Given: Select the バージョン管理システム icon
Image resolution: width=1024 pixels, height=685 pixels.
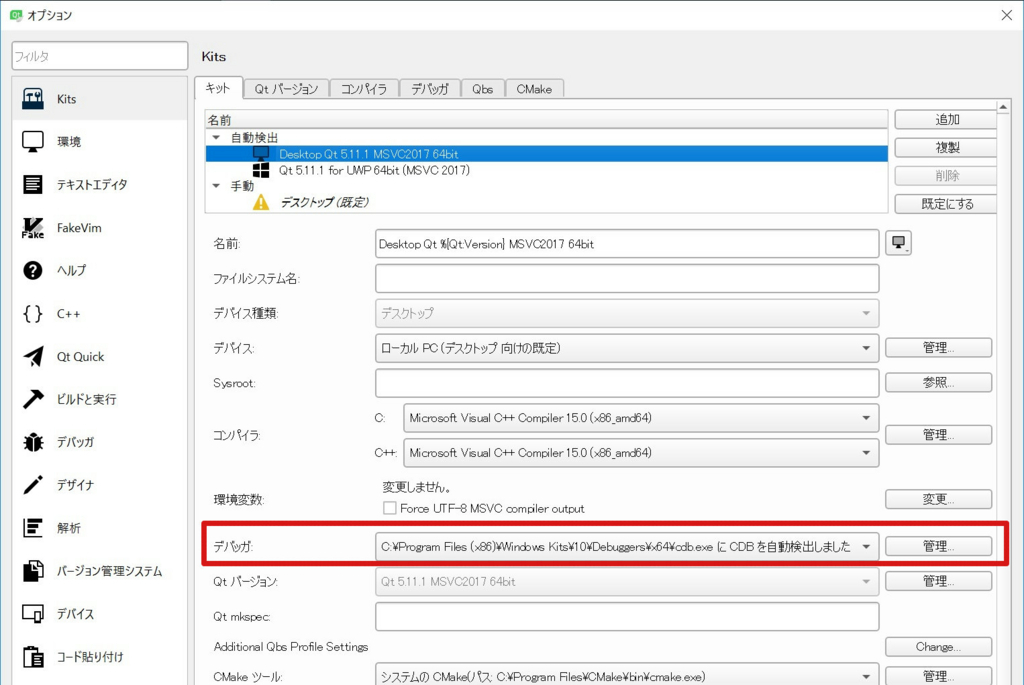Looking at the screenshot, I should 33,571.
